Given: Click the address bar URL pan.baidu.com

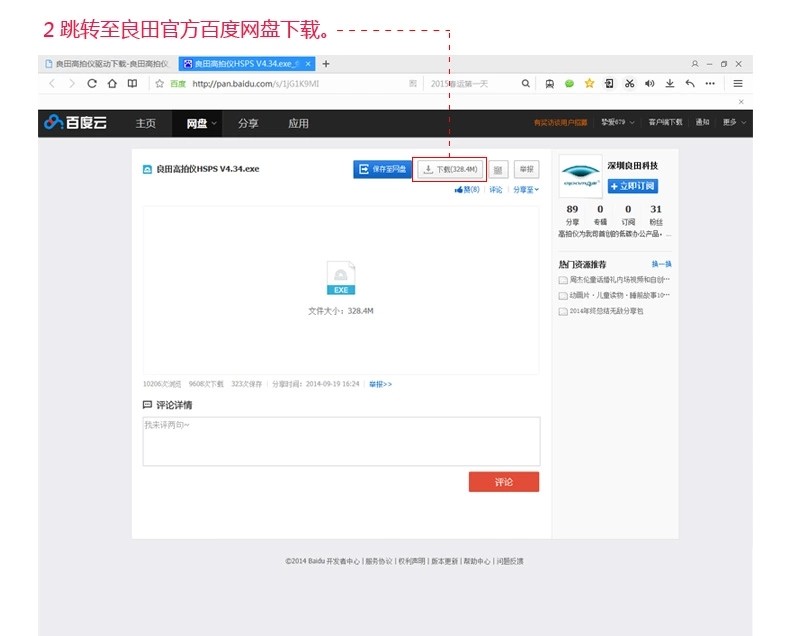Looking at the screenshot, I should [x=255, y=84].
